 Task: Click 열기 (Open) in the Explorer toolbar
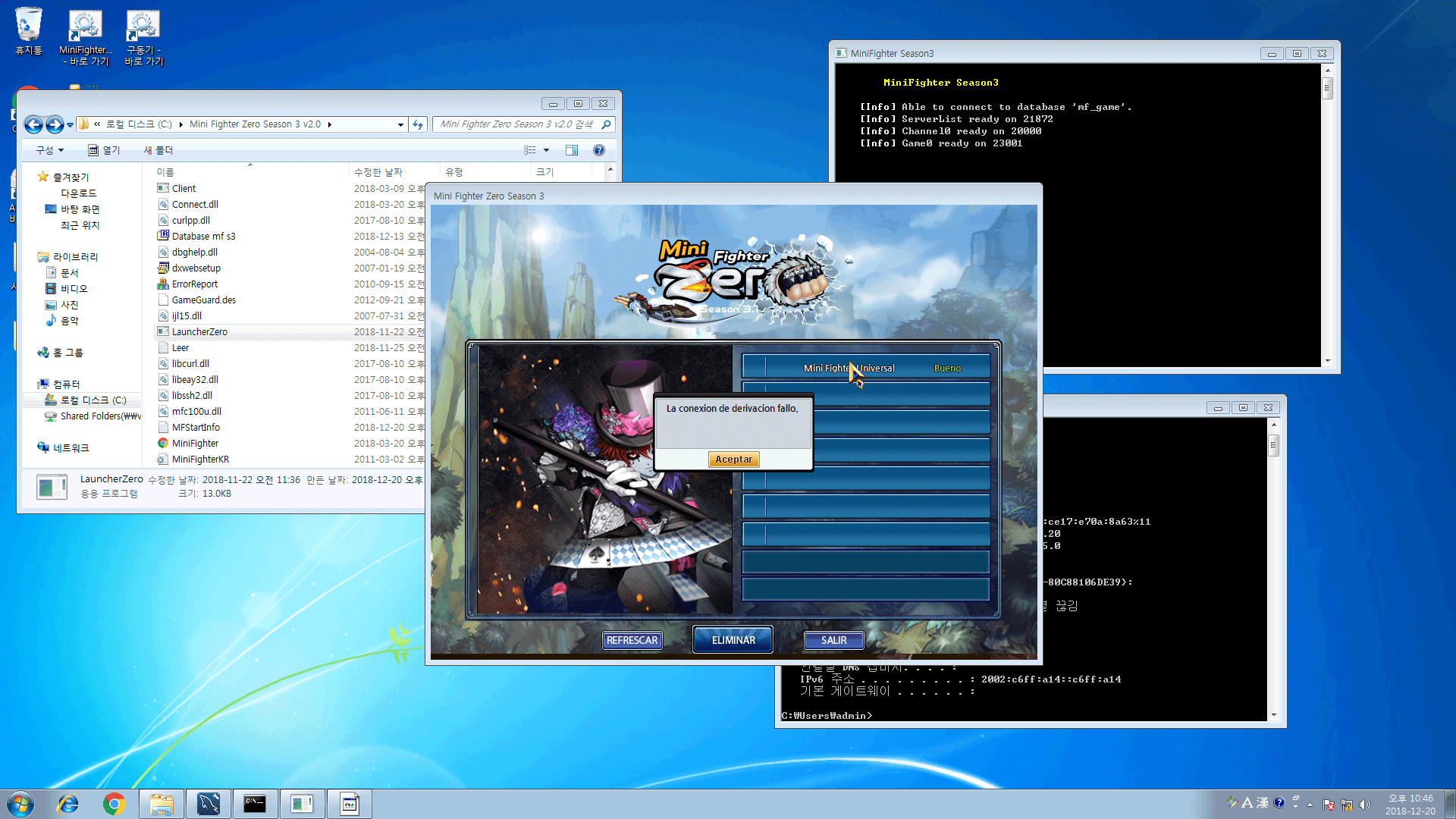[104, 150]
